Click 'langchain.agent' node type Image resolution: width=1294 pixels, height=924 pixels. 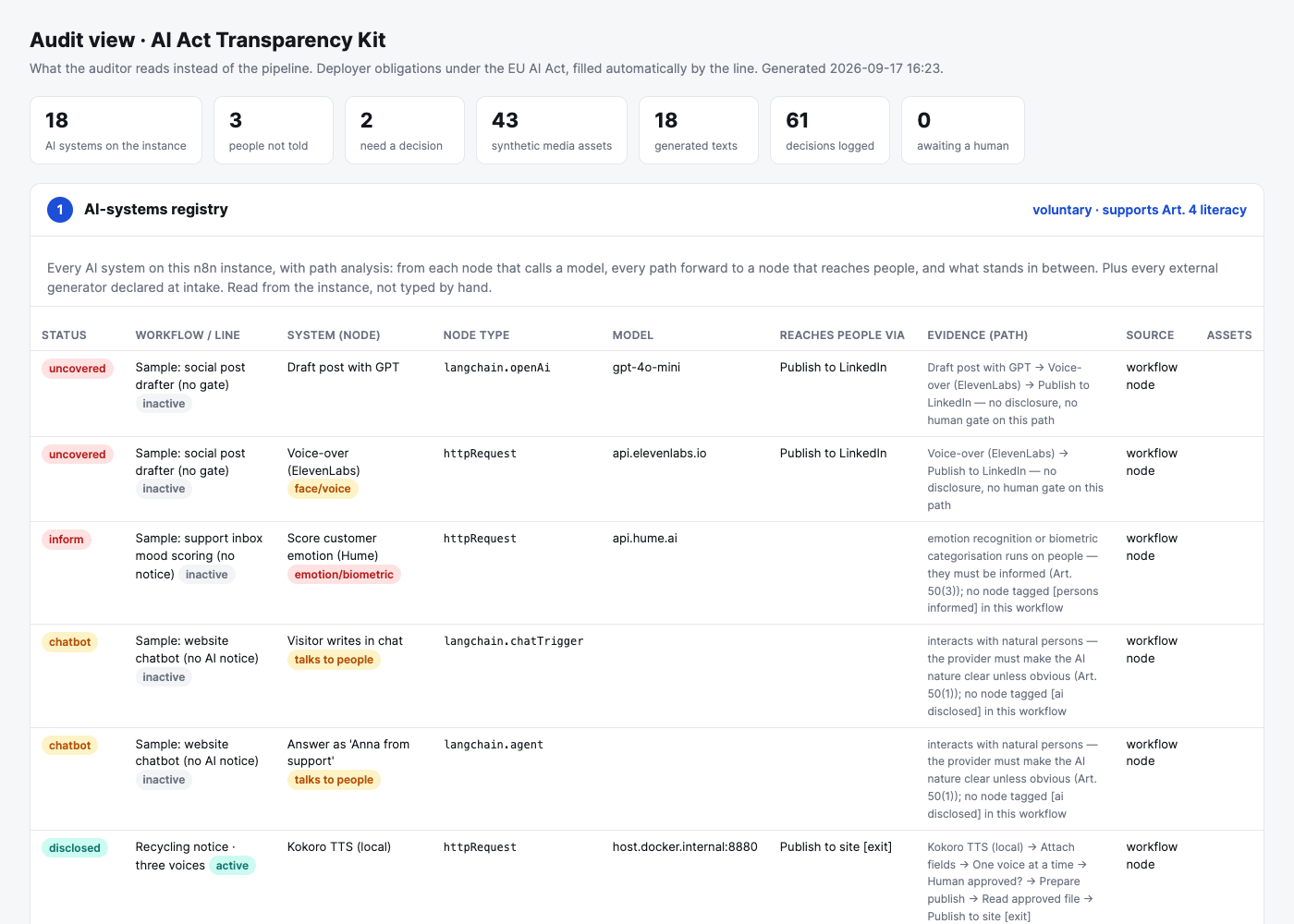[x=494, y=745]
